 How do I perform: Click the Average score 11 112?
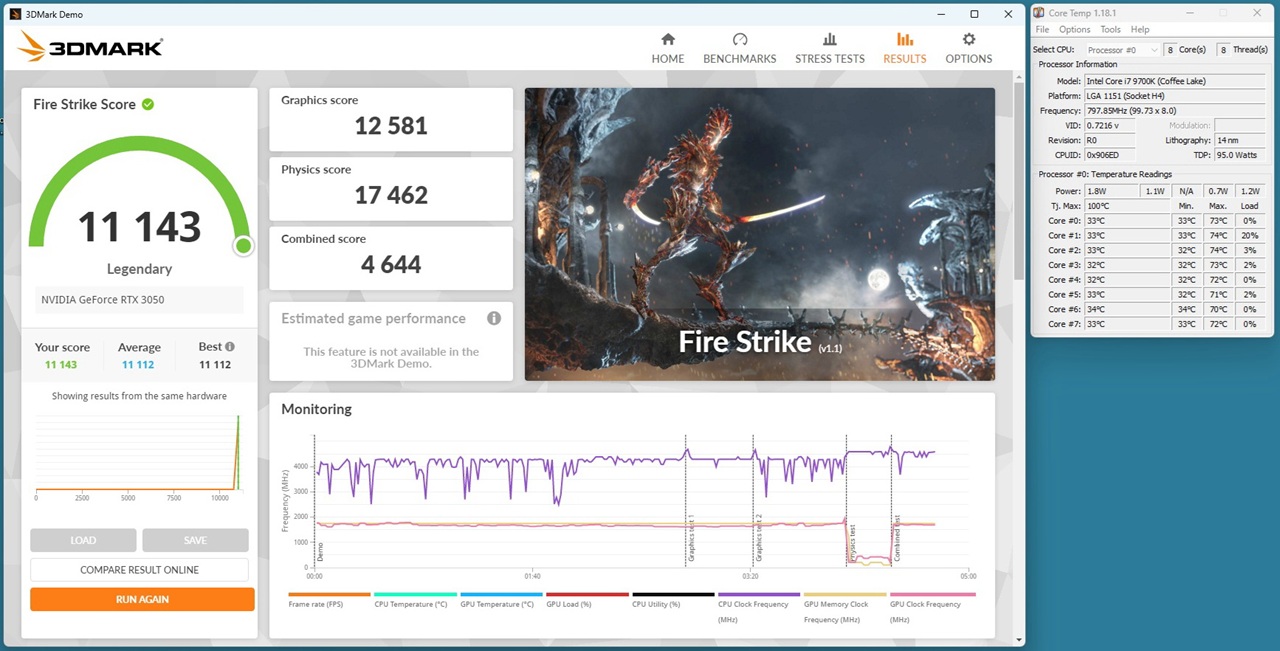coord(138,365)
